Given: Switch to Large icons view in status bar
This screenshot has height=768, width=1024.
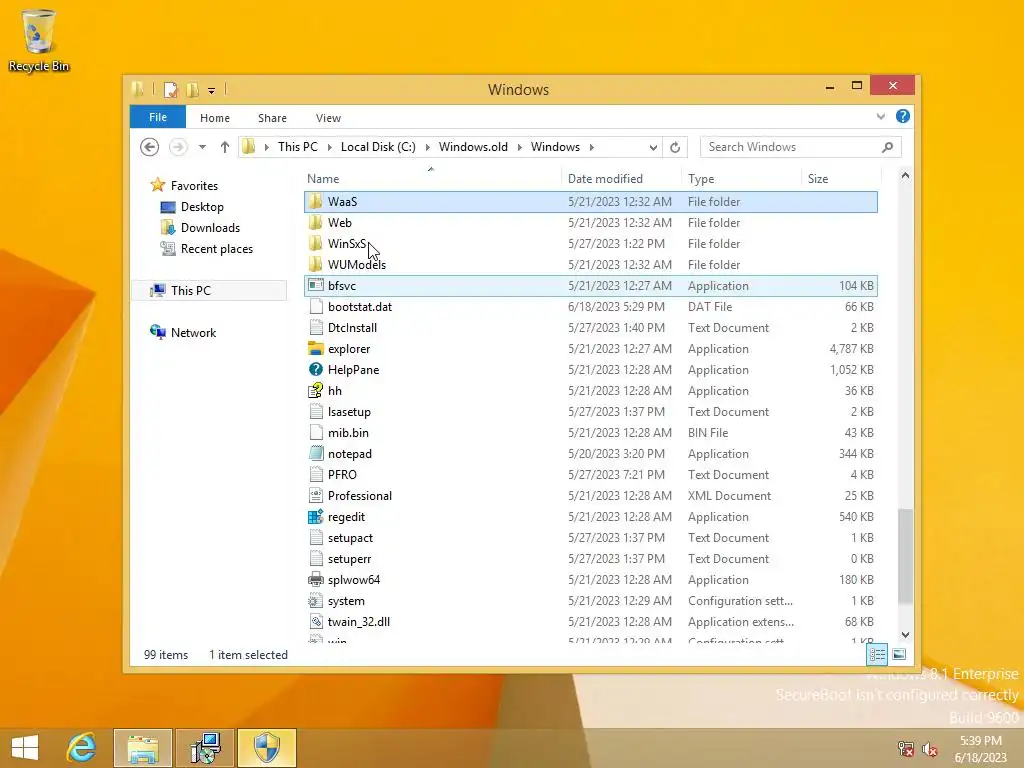Looking at the screenshot, I should [899, 654].
